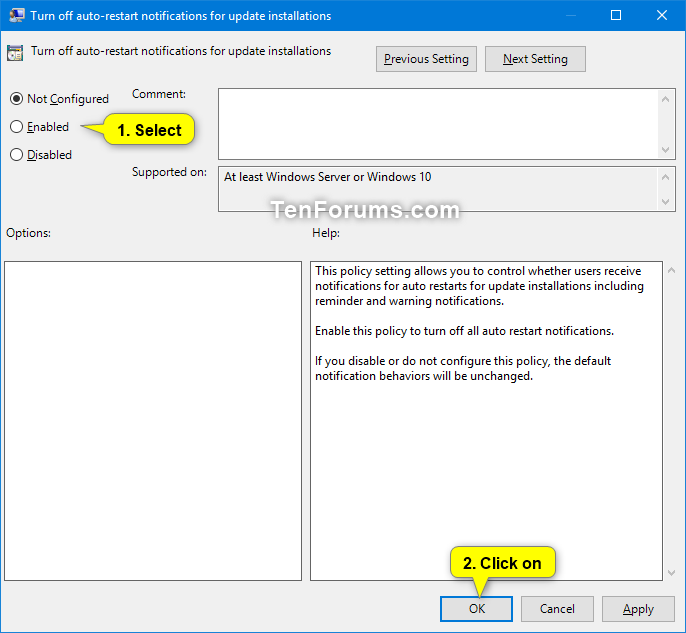Image resolution: width=686 pixels, height=633 pixels.
Task: Click 'If you disable or do not configure' text
Action: point(463,368)
